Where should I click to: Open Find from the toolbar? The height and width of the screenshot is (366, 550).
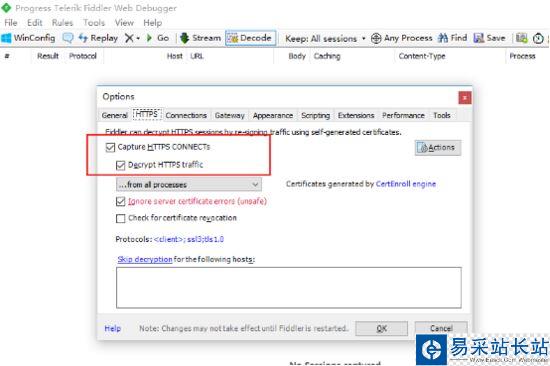click(452, 38)
